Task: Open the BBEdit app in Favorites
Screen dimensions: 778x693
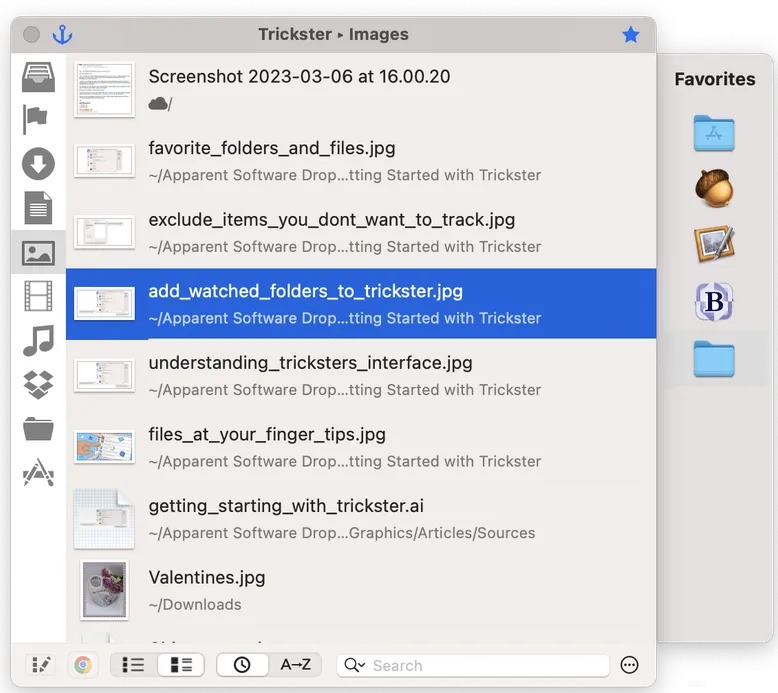Action: tap(714, 301)
